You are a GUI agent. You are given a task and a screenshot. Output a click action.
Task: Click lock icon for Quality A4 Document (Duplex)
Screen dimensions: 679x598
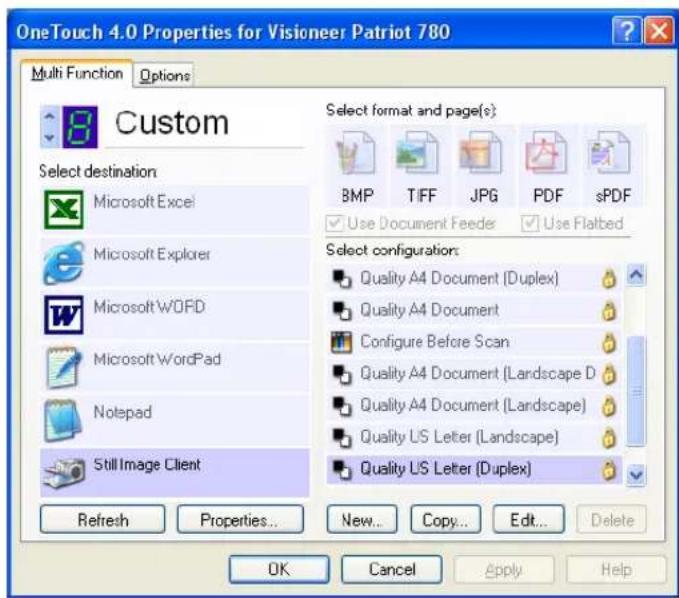pos(609,279)
